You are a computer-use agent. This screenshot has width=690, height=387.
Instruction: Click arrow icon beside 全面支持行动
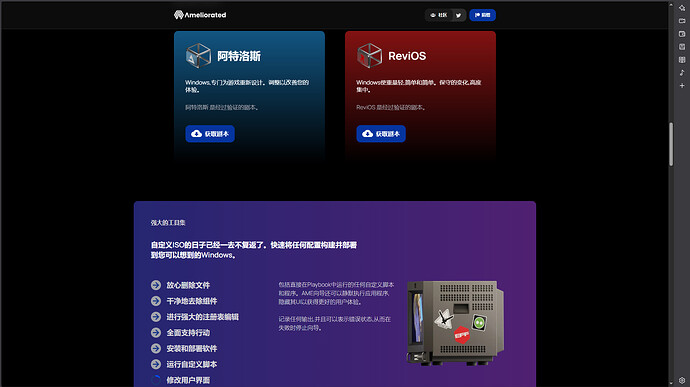coord(156,333)
